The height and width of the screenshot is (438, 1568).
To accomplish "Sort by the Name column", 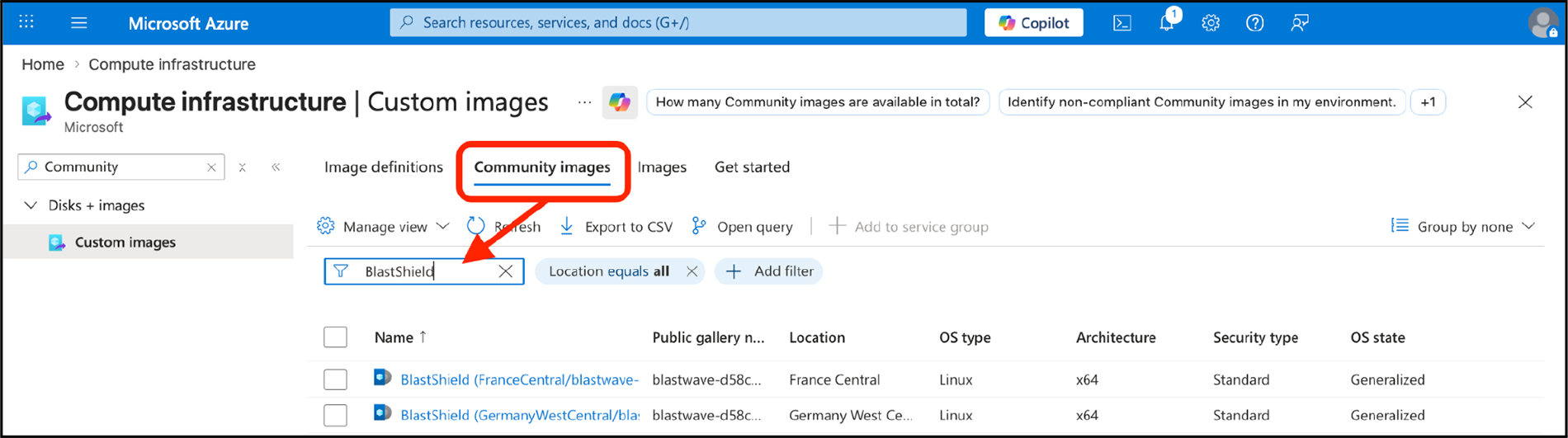I will 400,337.
